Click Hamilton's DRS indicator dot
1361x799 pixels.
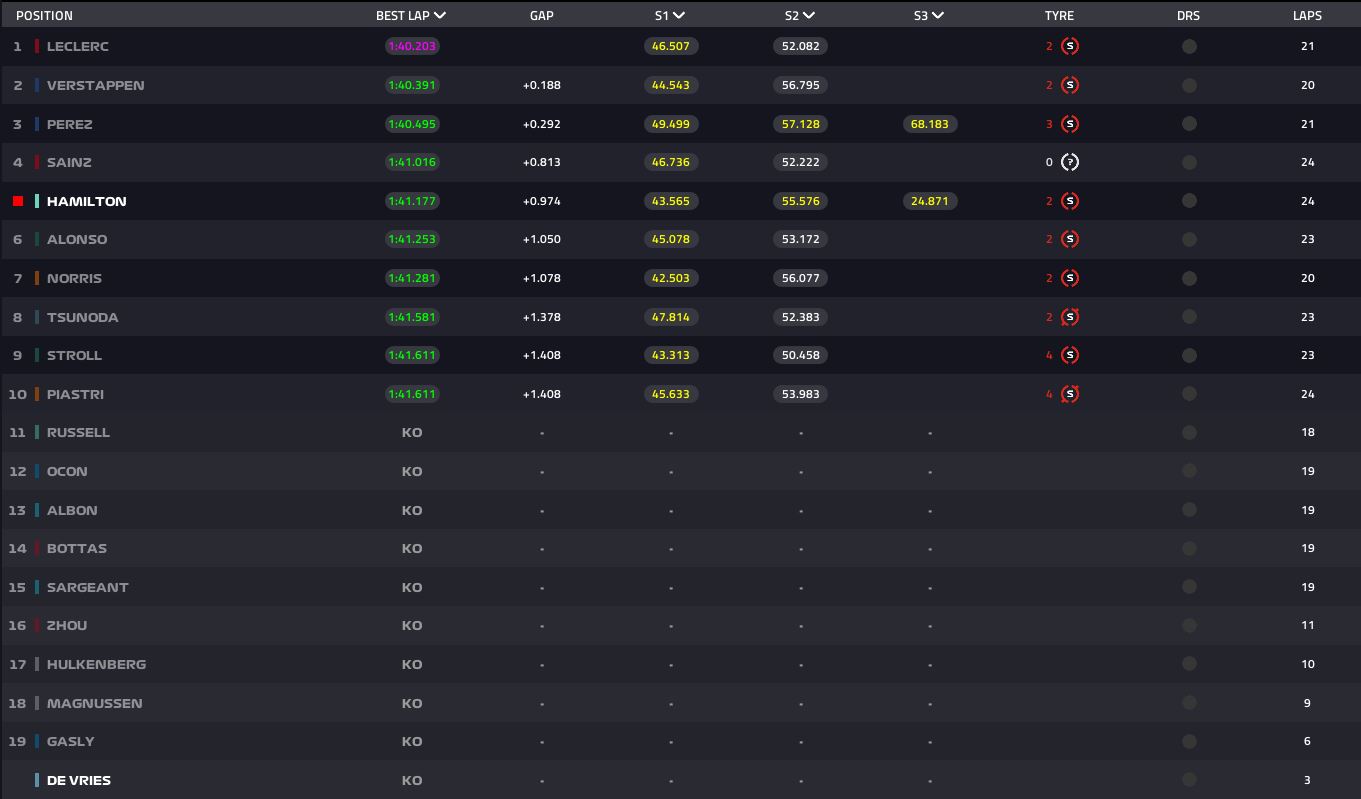(x=1189, y=201)
